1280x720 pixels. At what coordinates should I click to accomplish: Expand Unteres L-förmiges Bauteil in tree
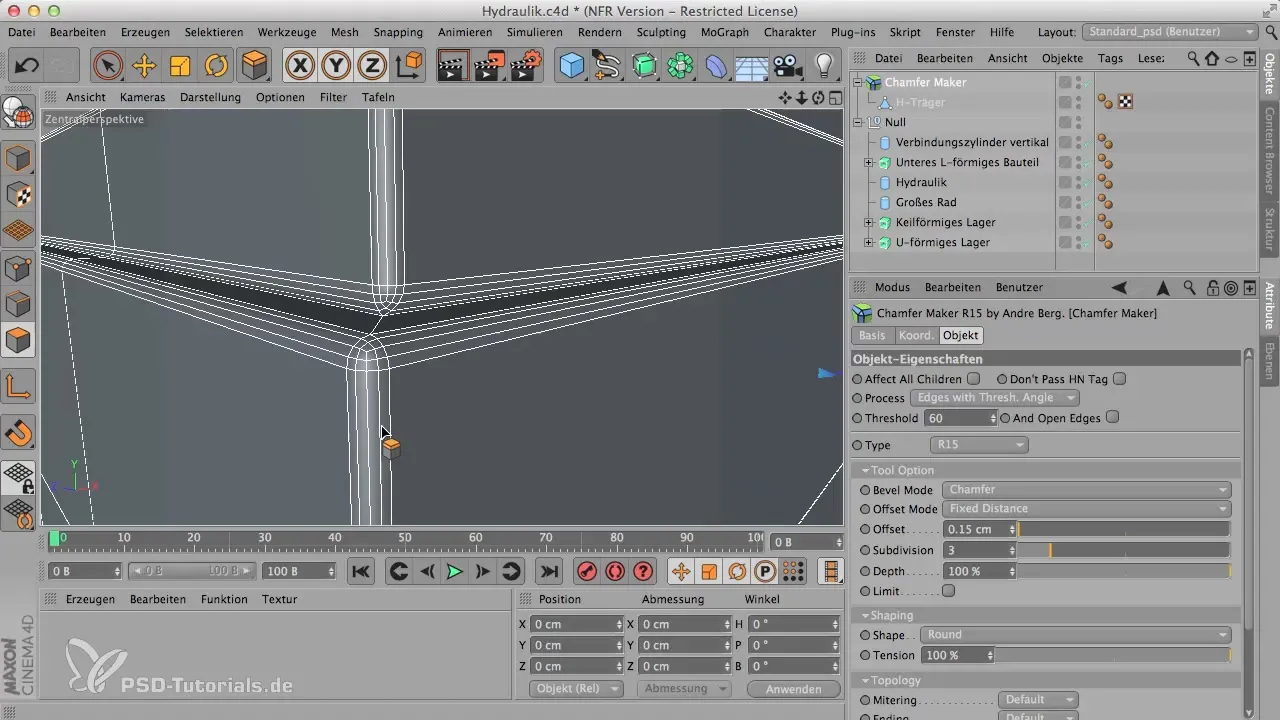tap(869, 162)
